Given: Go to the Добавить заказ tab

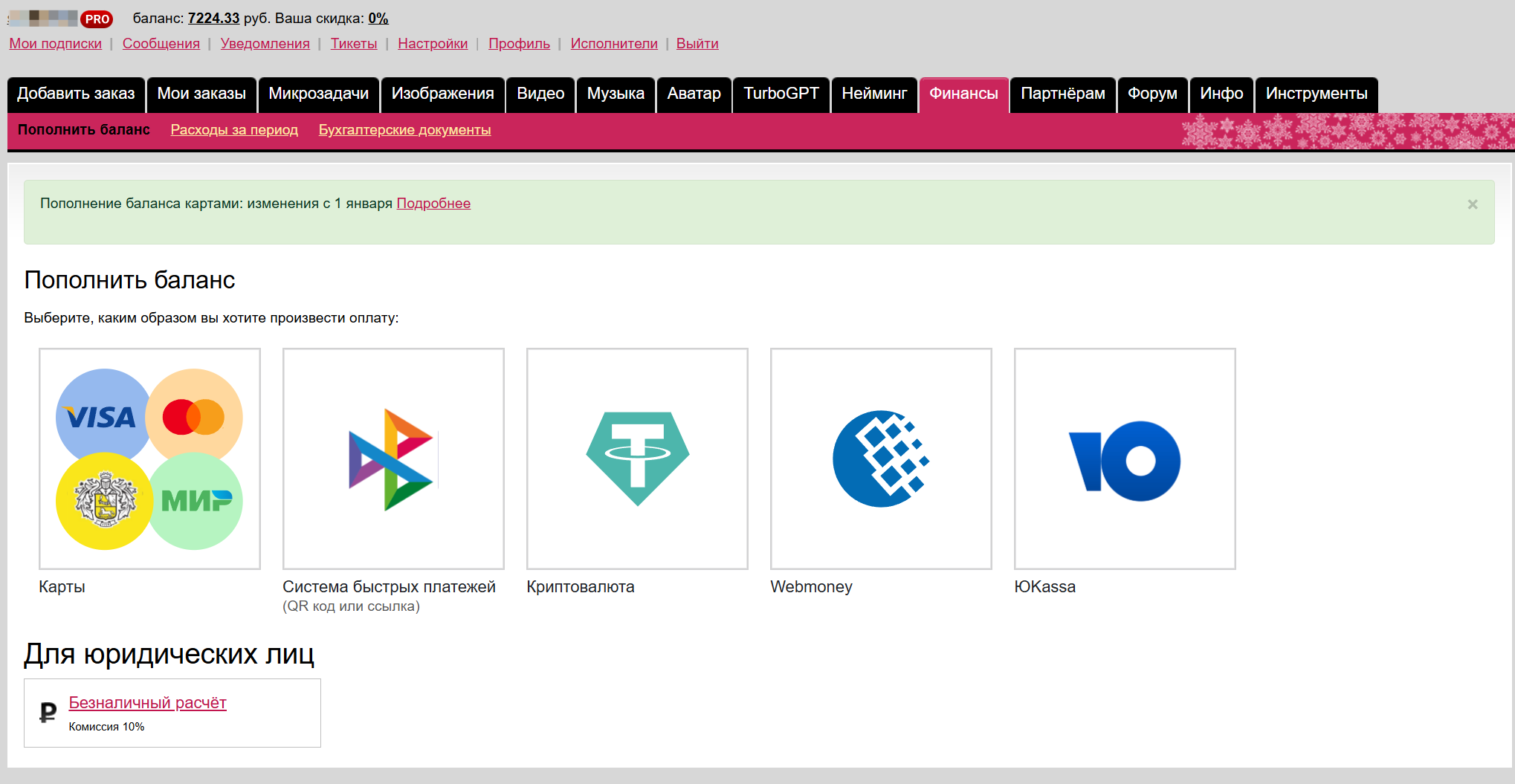Looking at the screenshot, I should click(x=76, y=94).
